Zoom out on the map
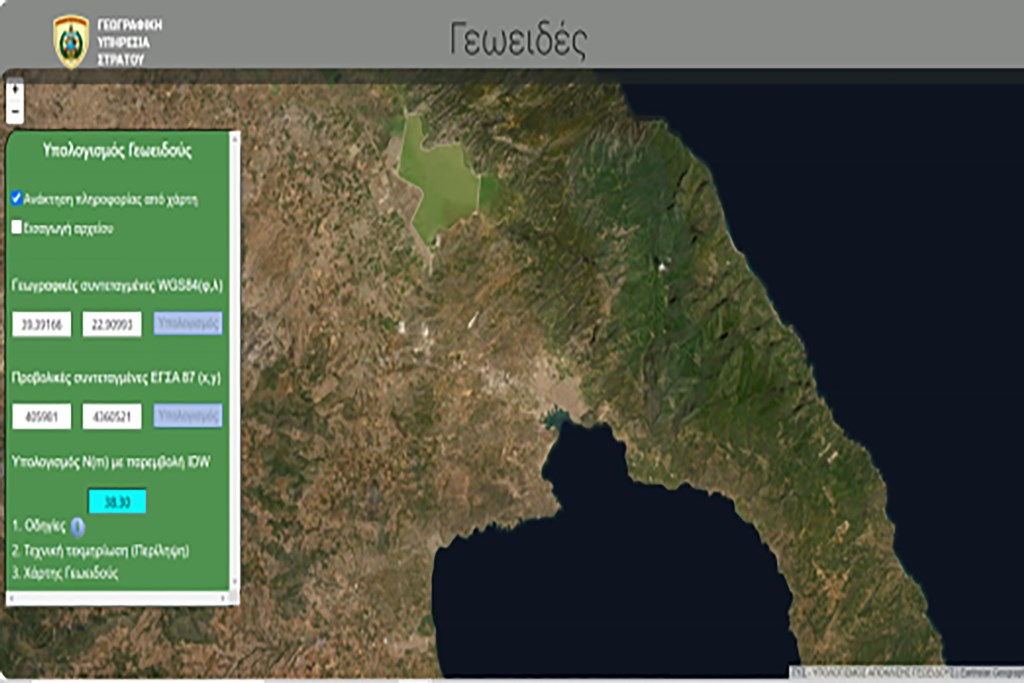 14,111
